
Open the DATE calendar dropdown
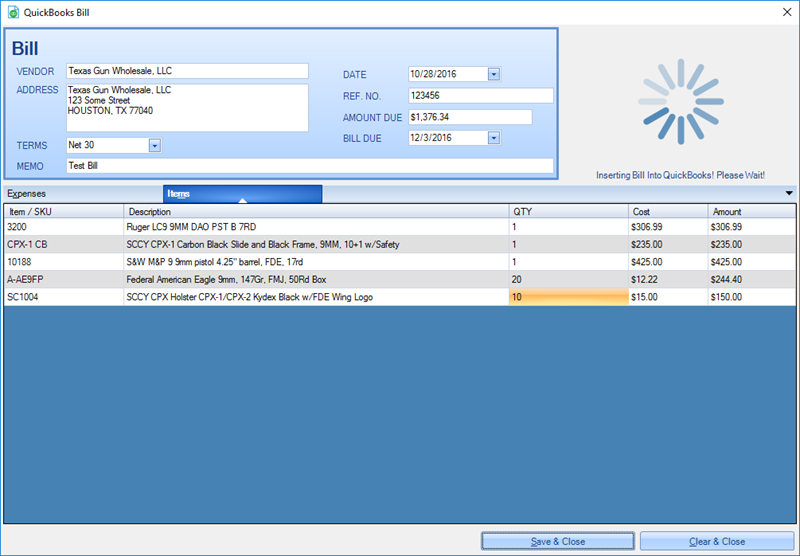coord(493,74)
